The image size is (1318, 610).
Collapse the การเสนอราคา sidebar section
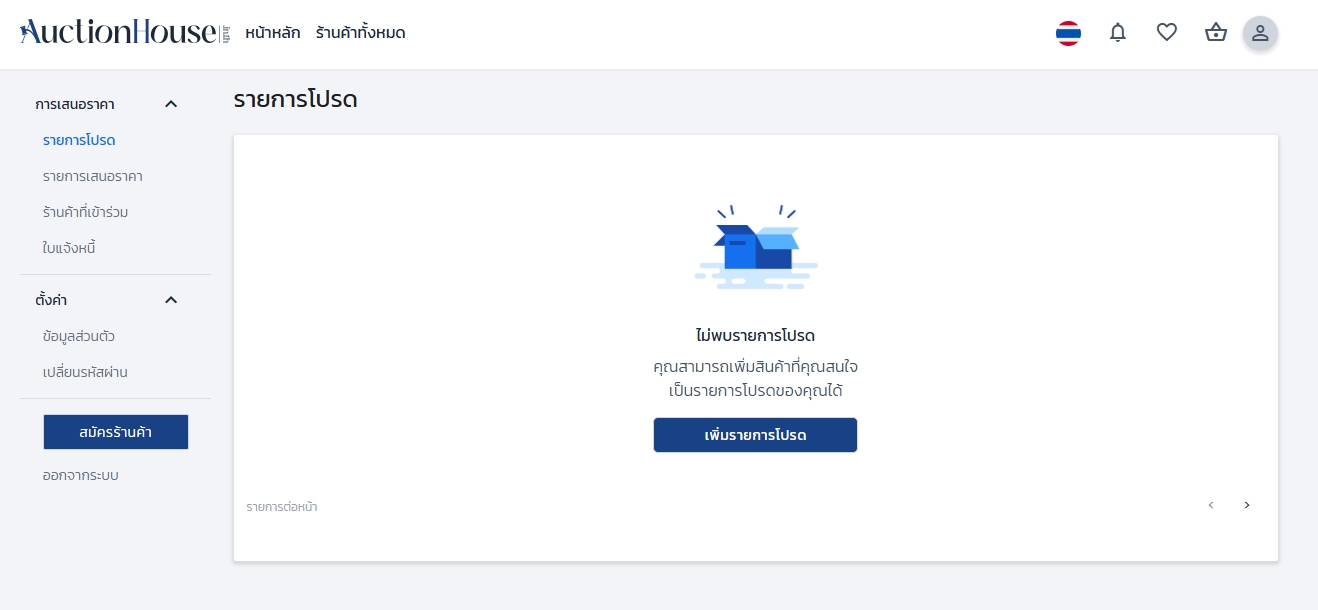click(171, 104)
